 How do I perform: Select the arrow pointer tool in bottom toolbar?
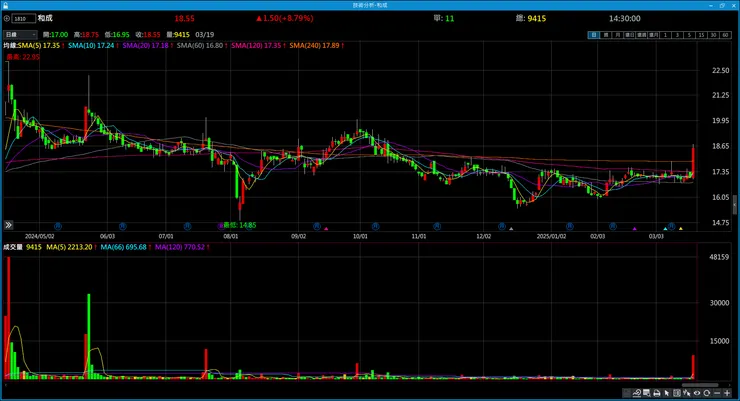point(666,393)
